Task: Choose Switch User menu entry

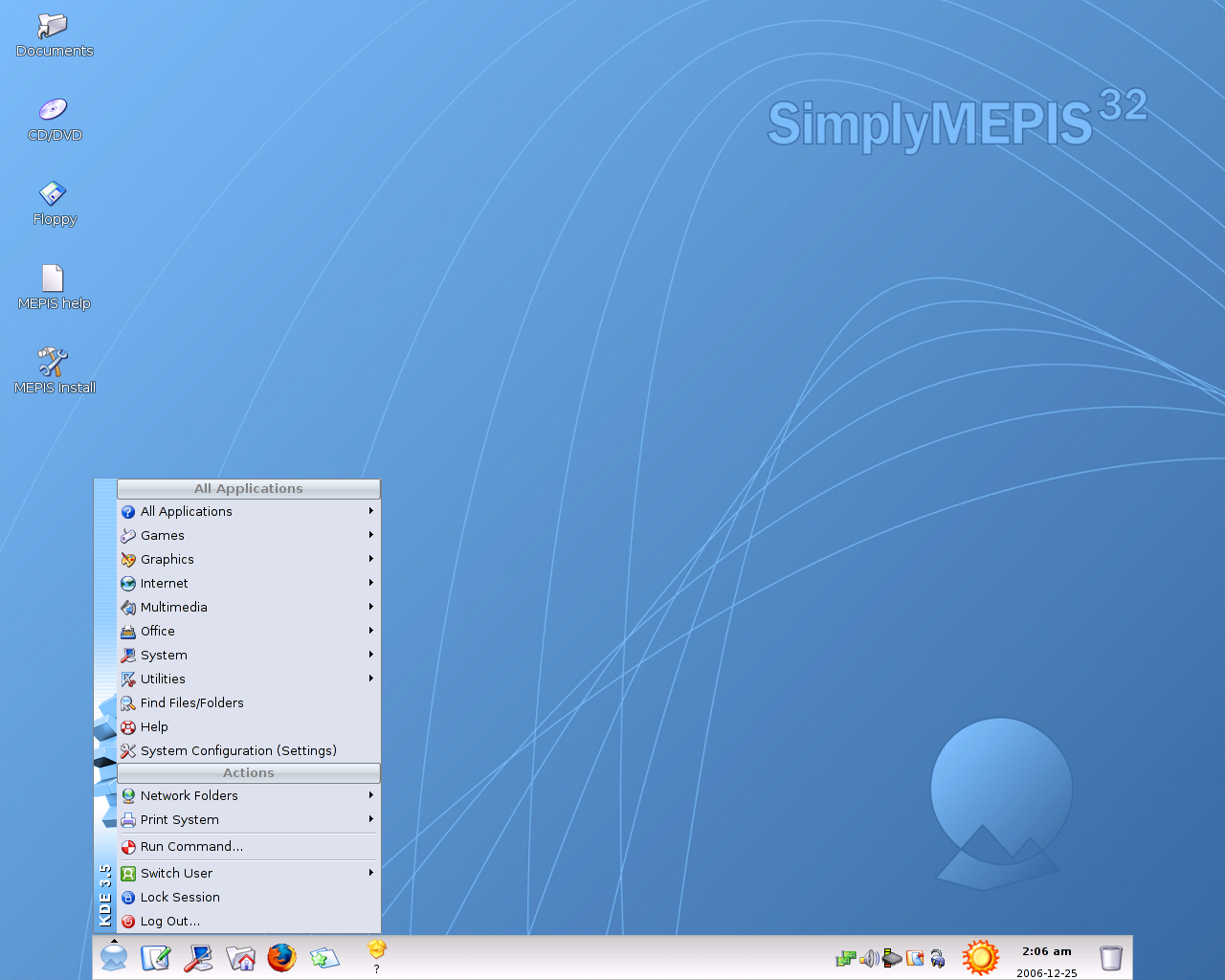Action: click(x=249, y=873)
